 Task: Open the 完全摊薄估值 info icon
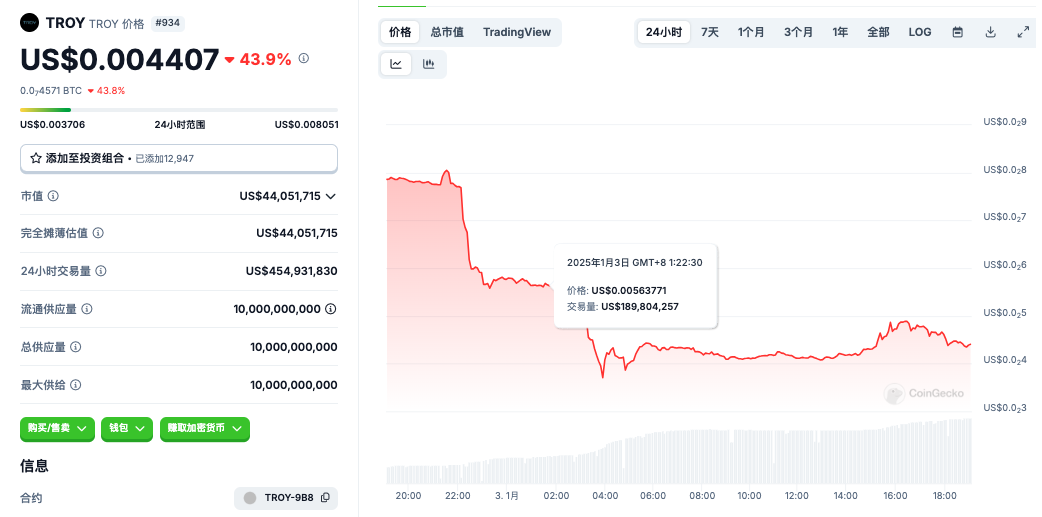(98, 233)
